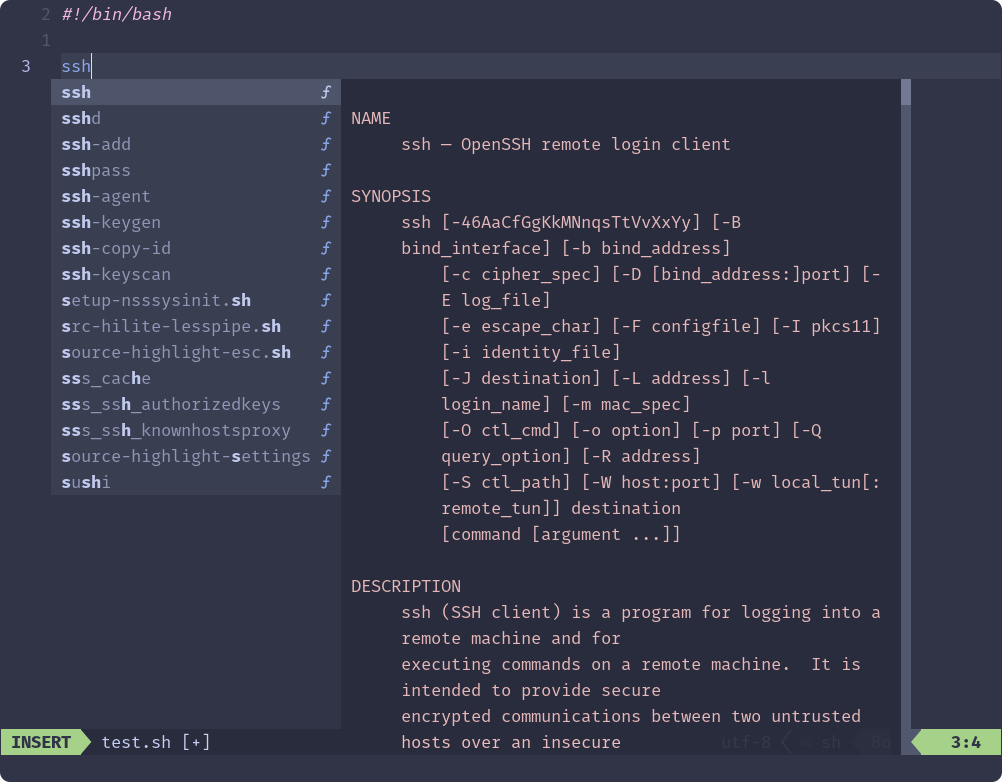The height and width of the screenshot is (782, 1002).
Task: Click the 'intended to provide secure' line
Action: pos(531,691)
